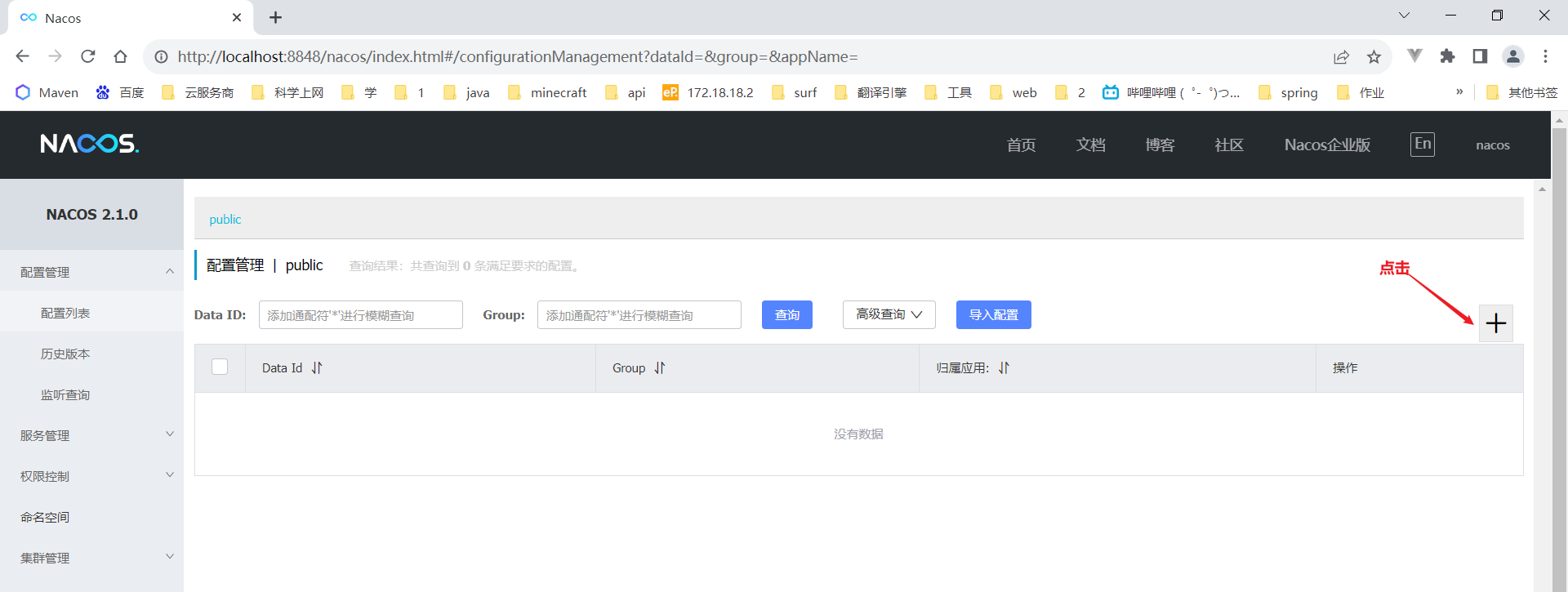Open 科学上网 bookmark folder
The width and height of the screenshot is (1568, 592).
(x=287, y=92)
